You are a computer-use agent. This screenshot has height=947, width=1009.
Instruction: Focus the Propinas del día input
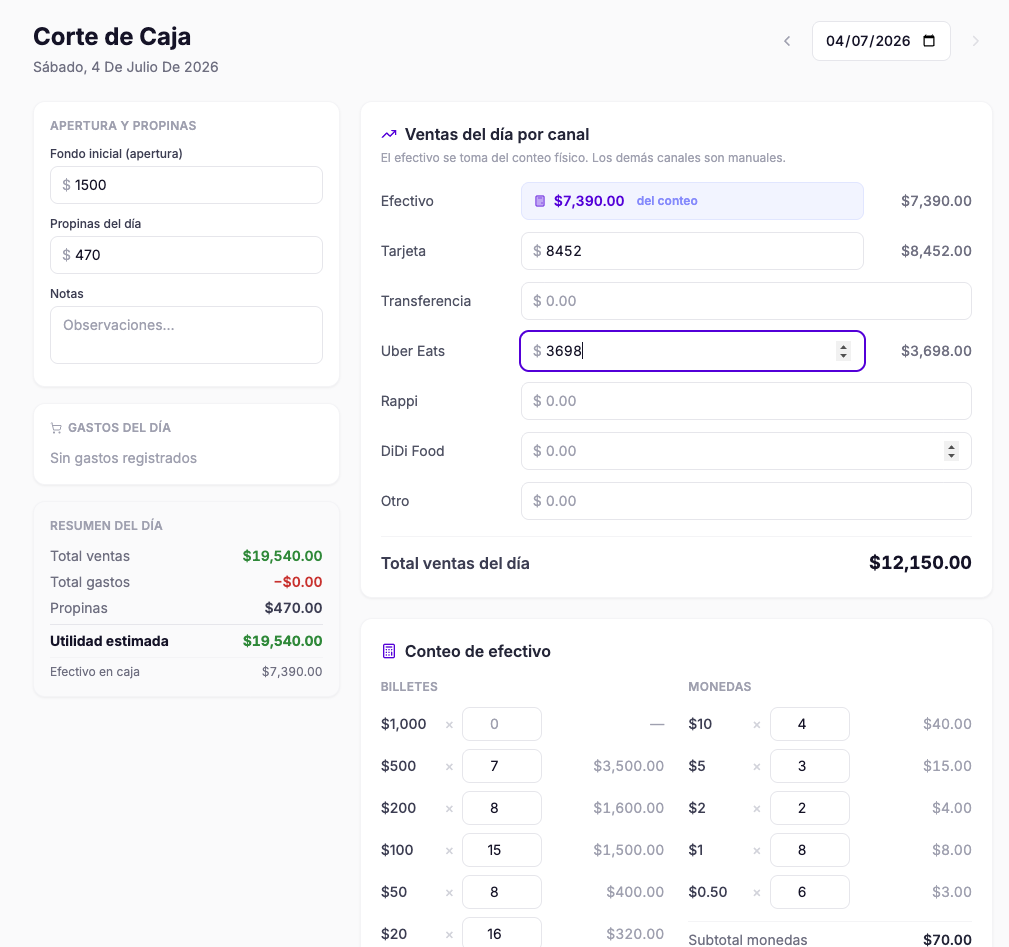(x=187, y=255)
